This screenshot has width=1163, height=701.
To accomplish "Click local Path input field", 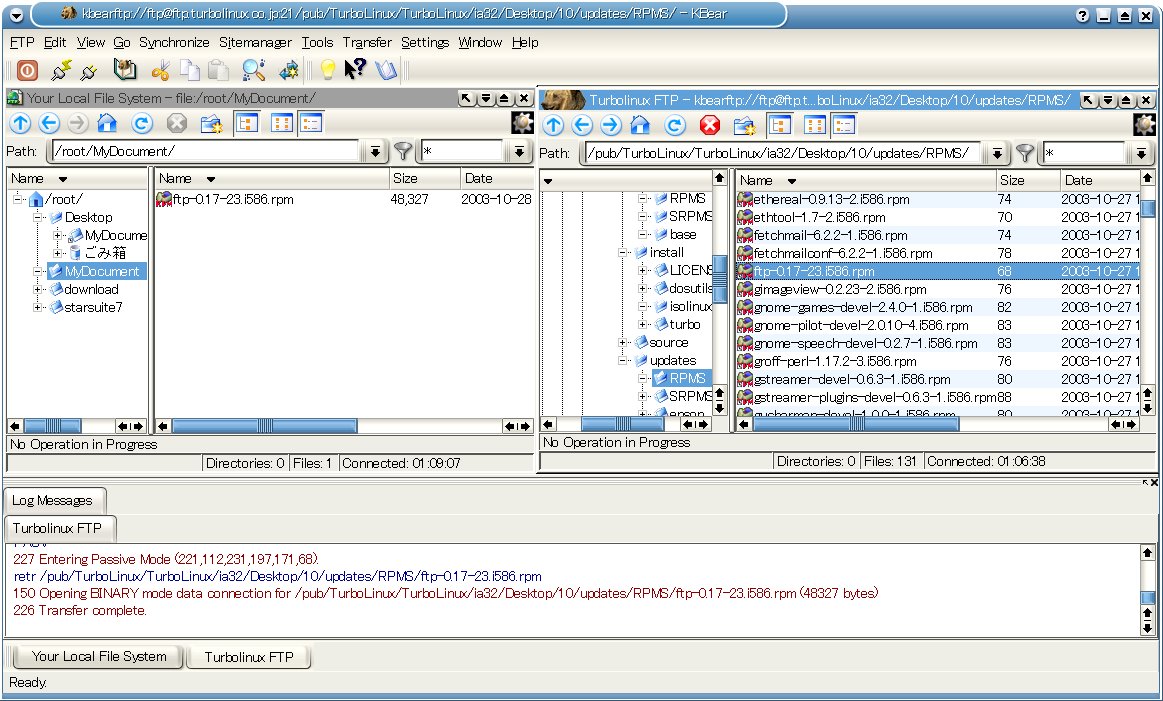I will (206, 151).
